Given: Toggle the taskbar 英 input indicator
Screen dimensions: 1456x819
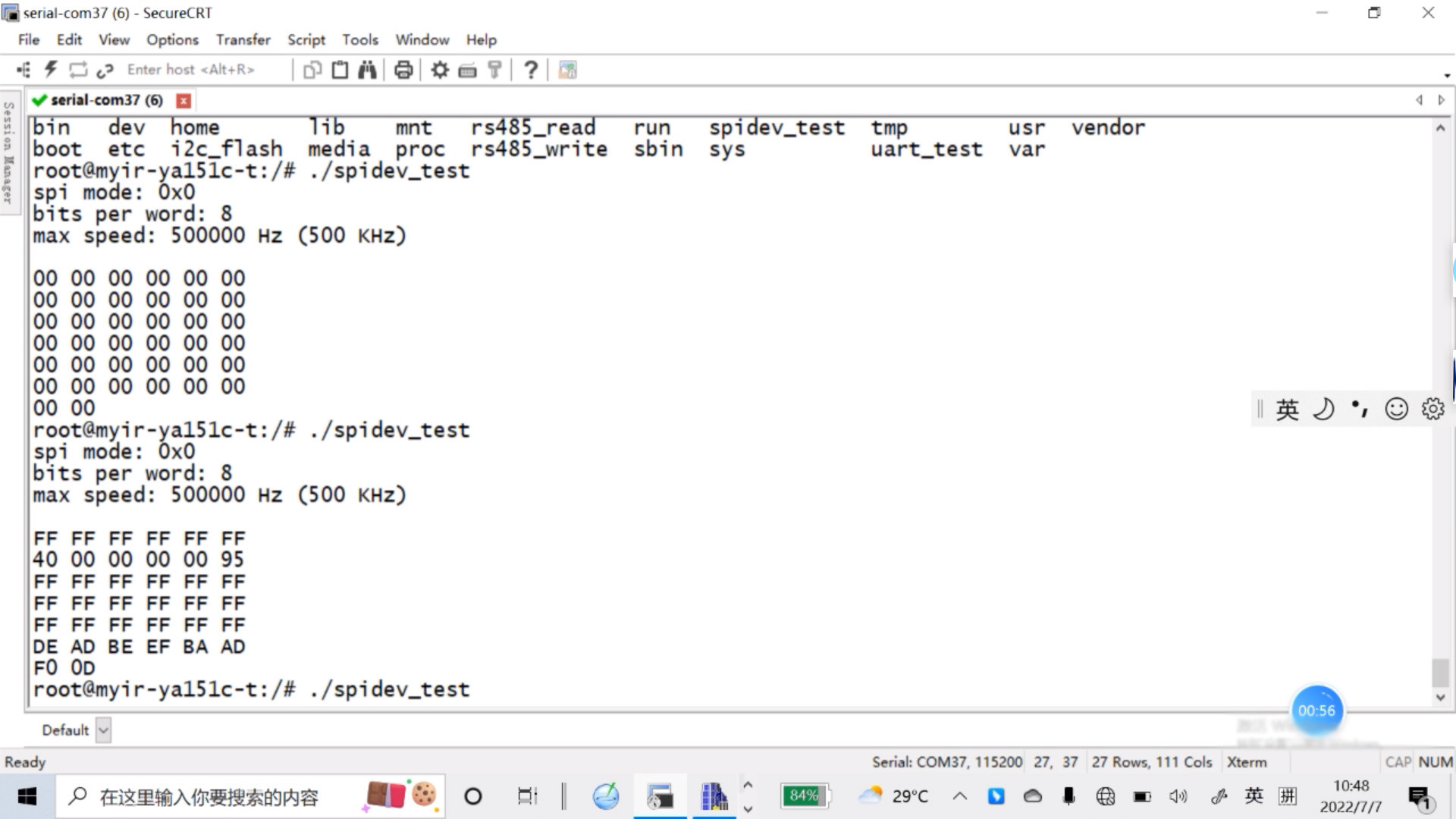Looking at the screenshot, I should [1254, 795].
